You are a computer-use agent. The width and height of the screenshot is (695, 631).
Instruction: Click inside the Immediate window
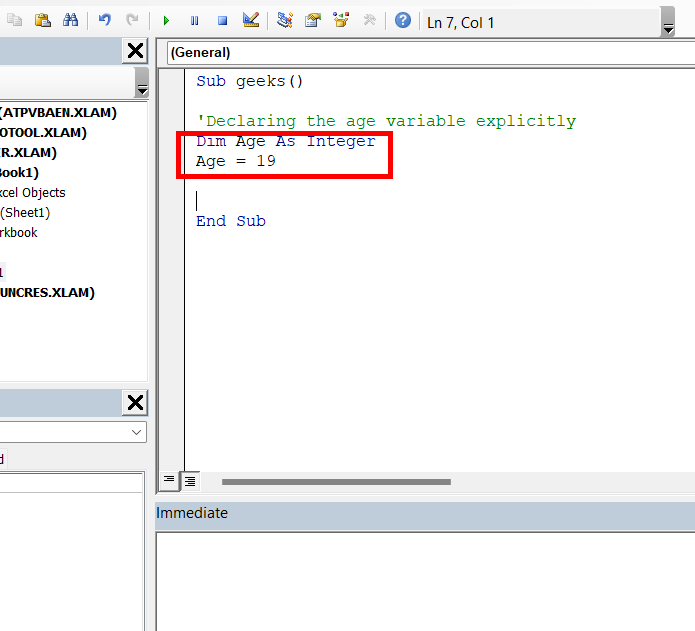(426, 581)
